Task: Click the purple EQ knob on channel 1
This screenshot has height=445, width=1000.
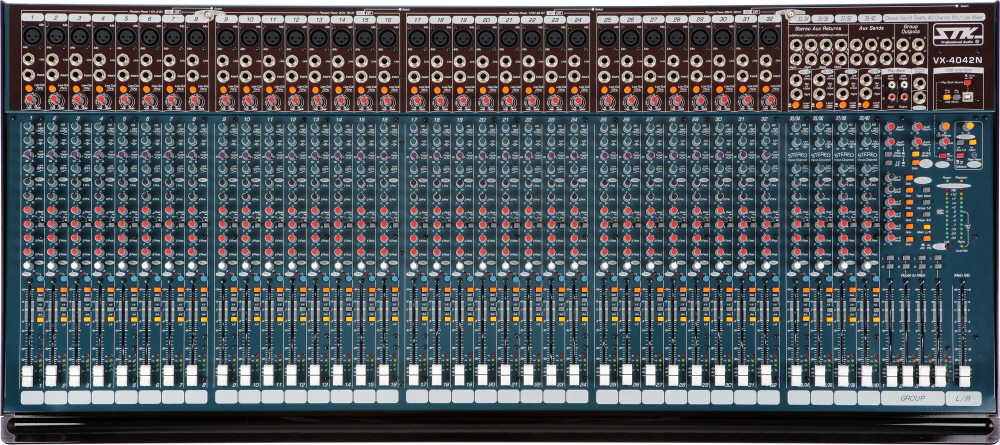Action: 29,155
